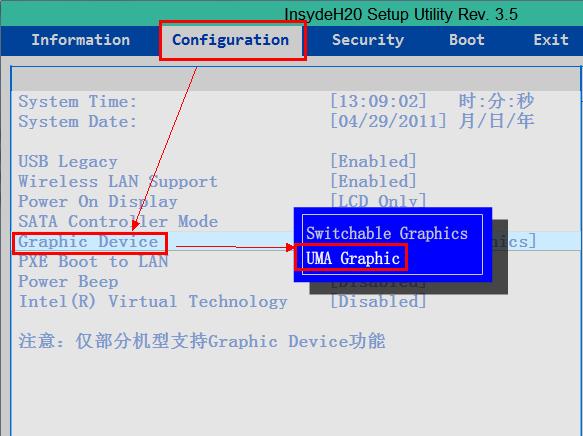Select the PXE Boot to LAN setting
583x436 pixels.
click(x=93, y=262)
